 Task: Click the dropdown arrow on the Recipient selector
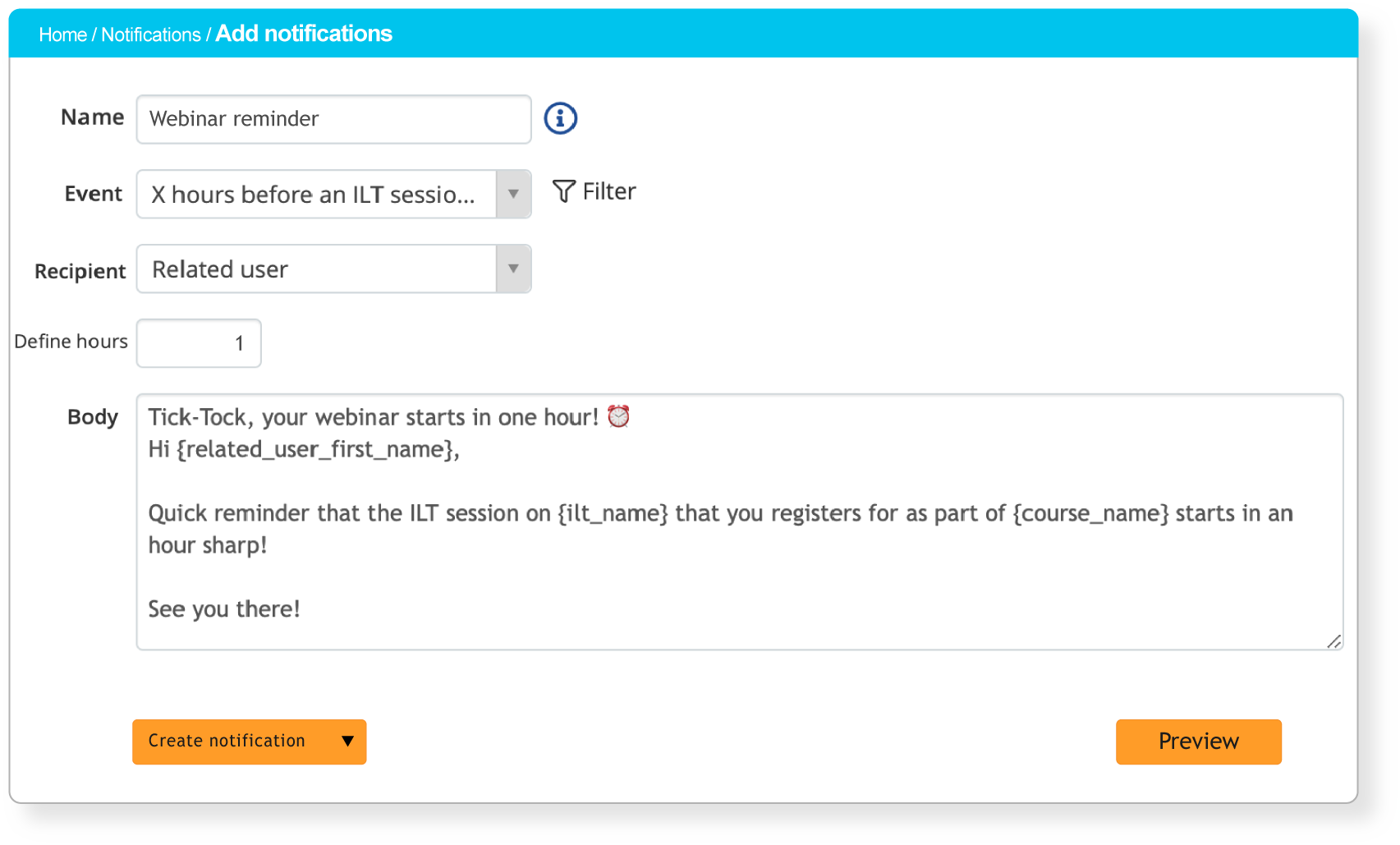click(x=513, y=269)
